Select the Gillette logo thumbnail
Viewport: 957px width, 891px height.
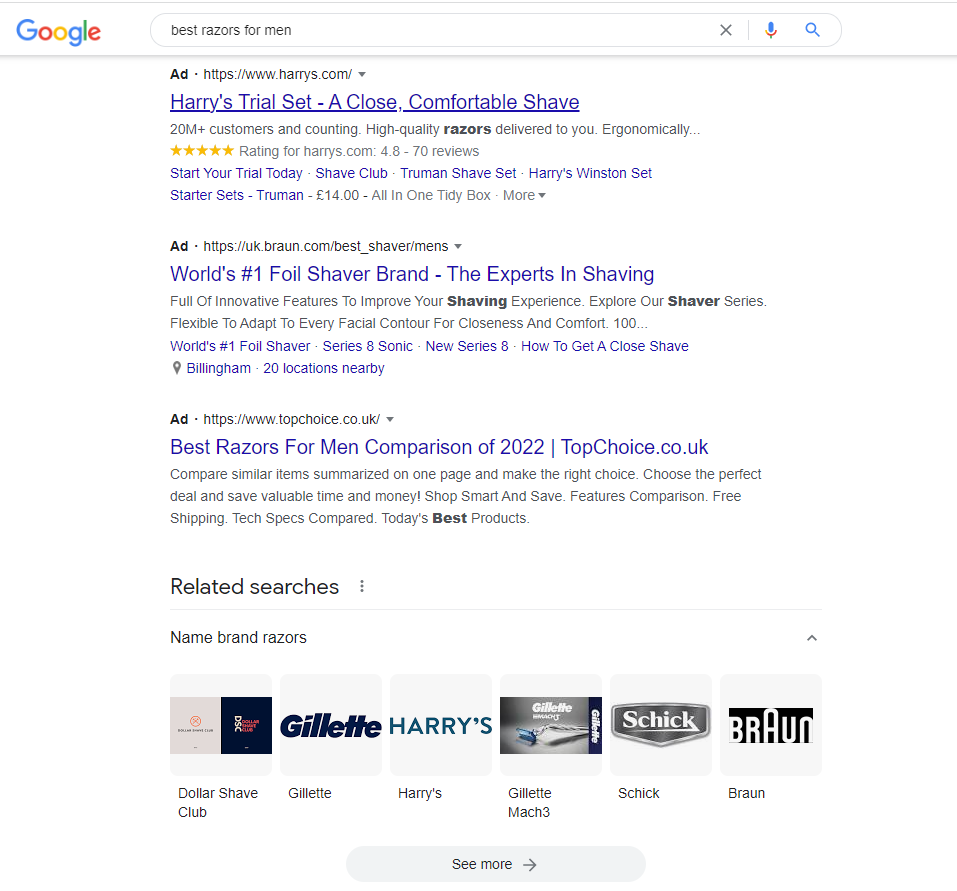(331, 725)
